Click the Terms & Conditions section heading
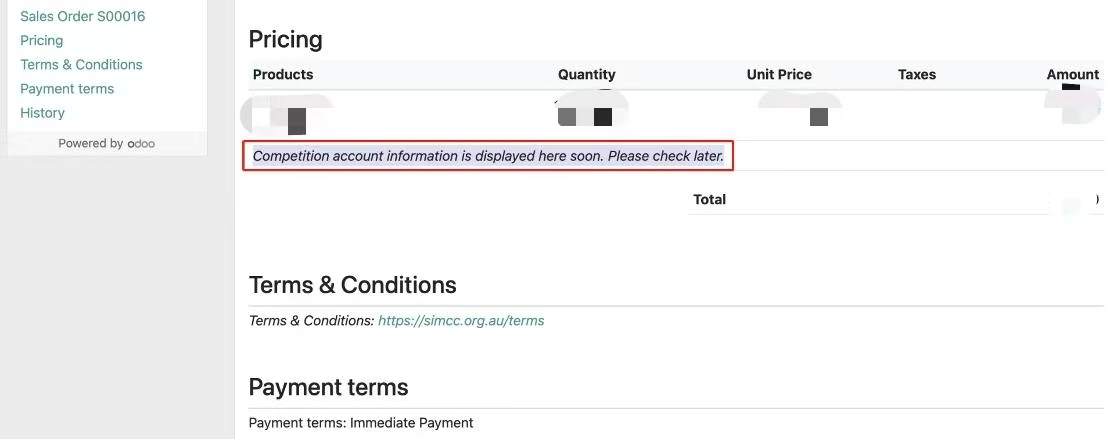 [352, 285]
